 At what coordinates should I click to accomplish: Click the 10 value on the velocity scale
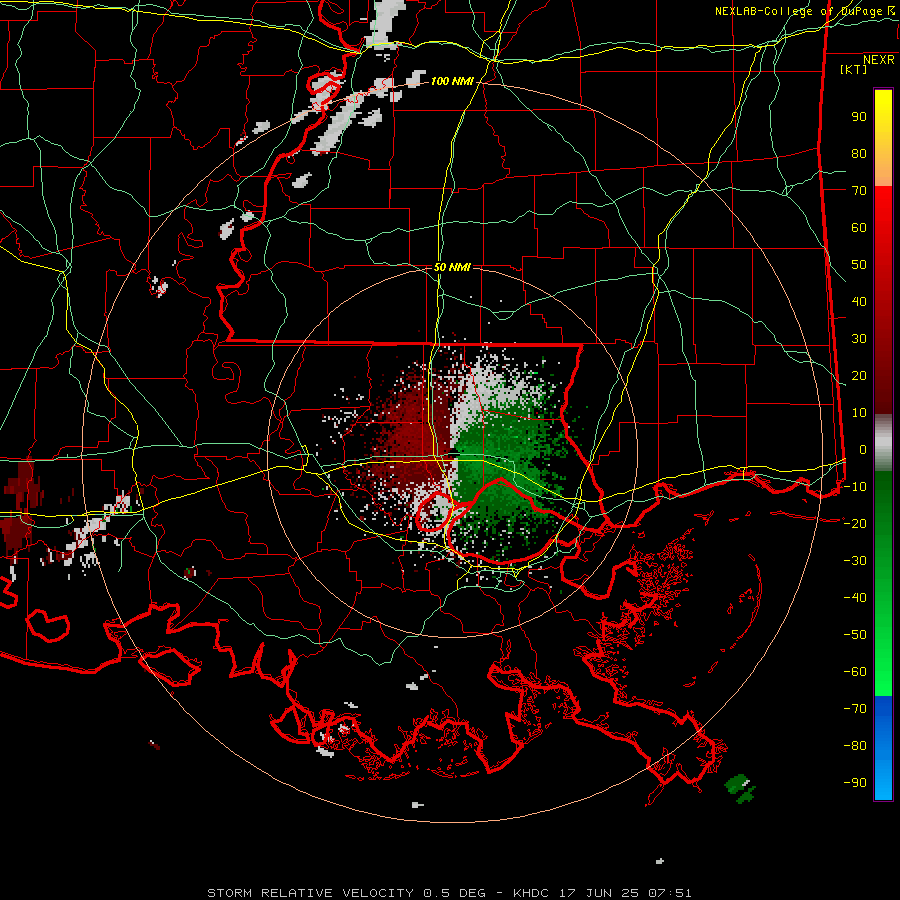(859, 413)
